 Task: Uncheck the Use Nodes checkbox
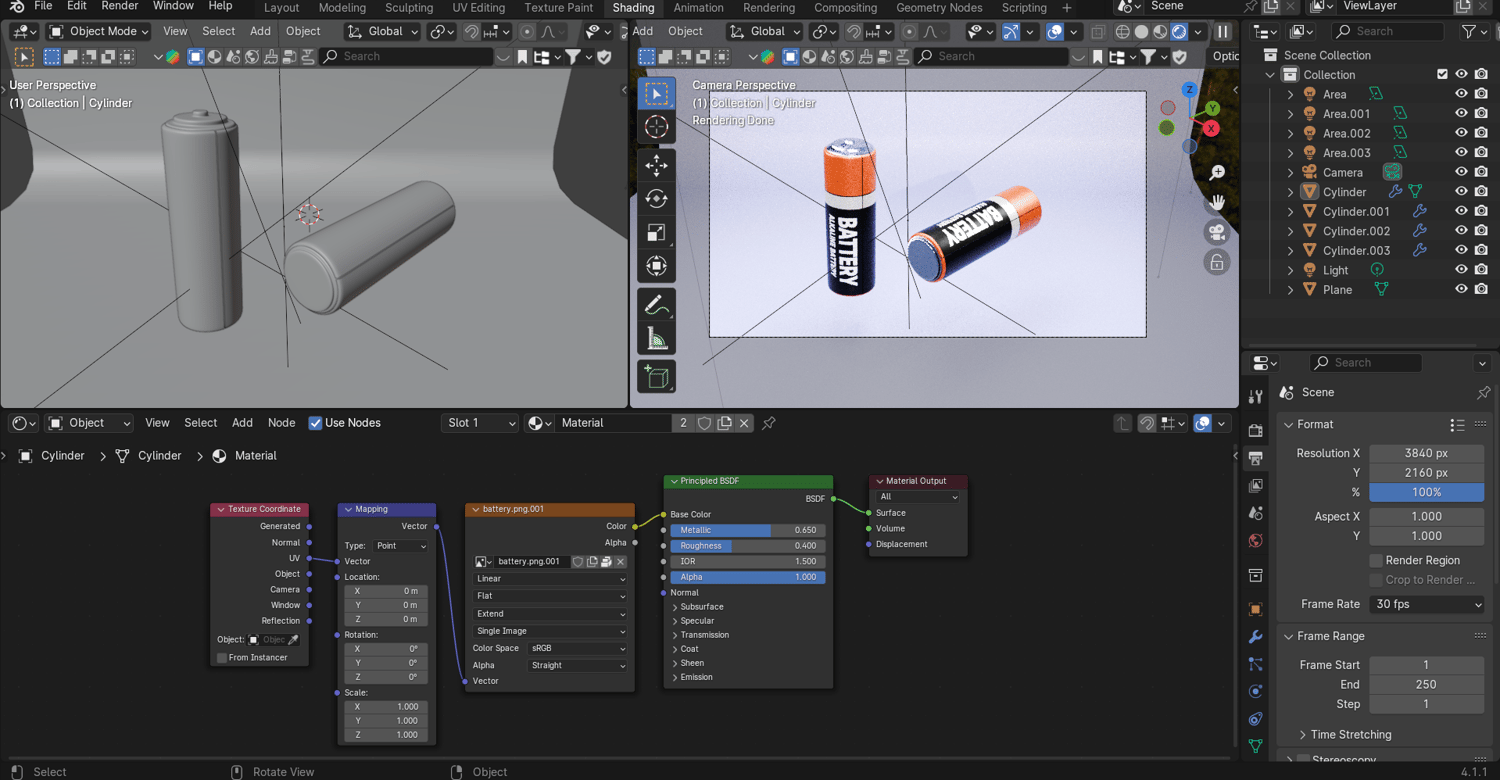click(316, 423)
